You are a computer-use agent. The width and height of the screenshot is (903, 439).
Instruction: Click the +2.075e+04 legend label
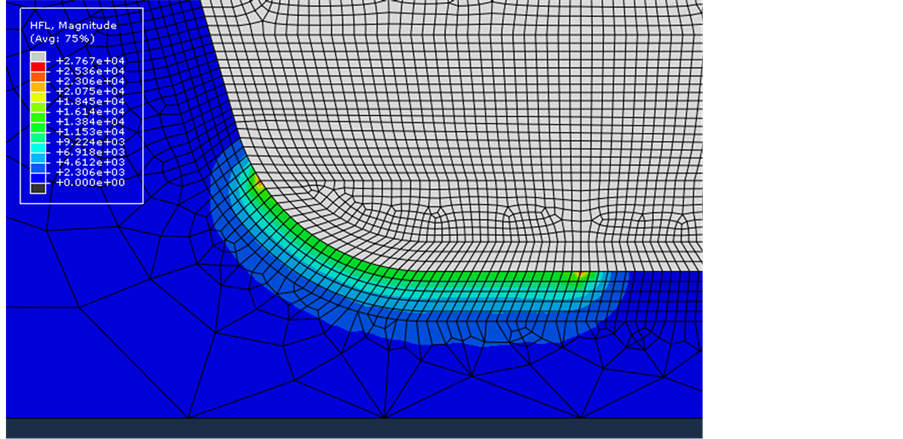pyautogui.click(x=90, y=91)
